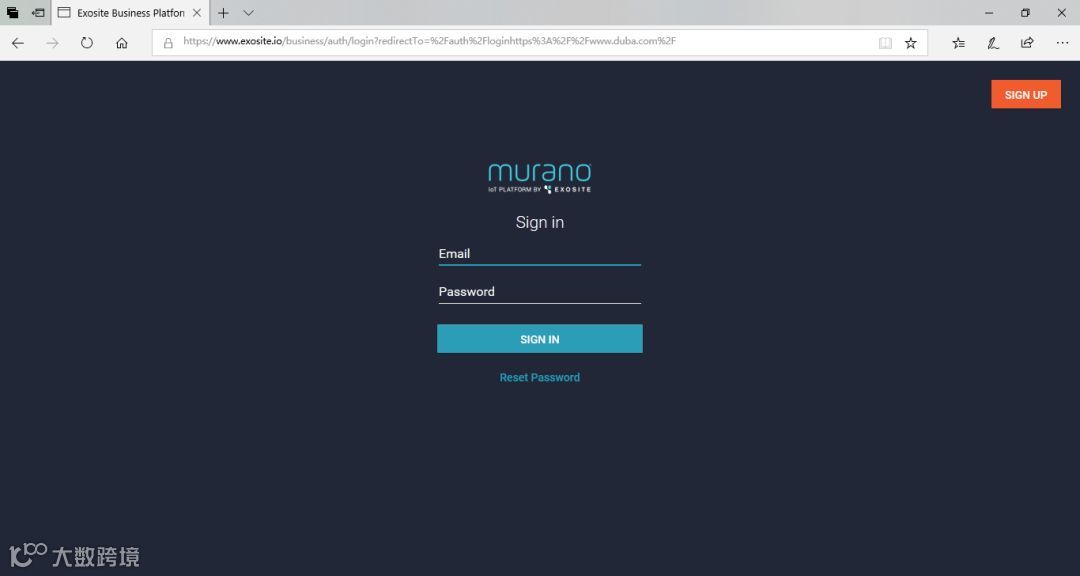Refresh the current page
This screenshot has width=1080, height=576.
click(x=87, y=43)
